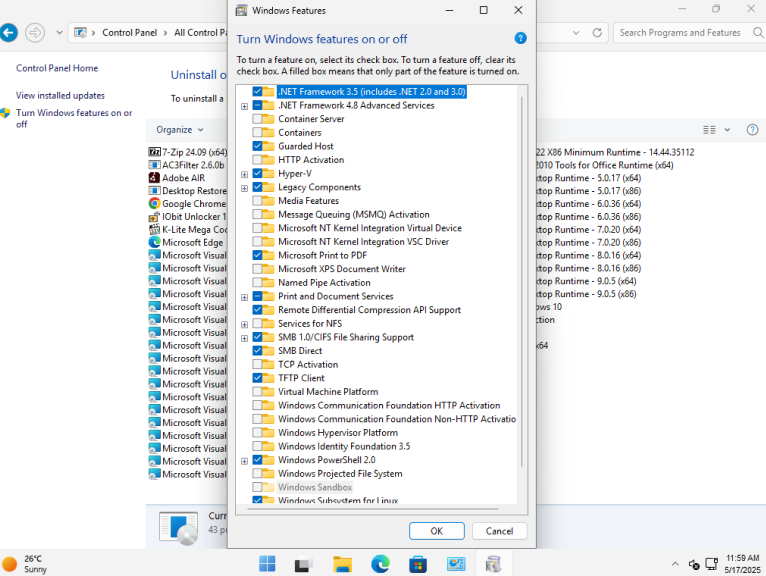Select Windows Identity Foundation 3.5 row

(344, 446)
